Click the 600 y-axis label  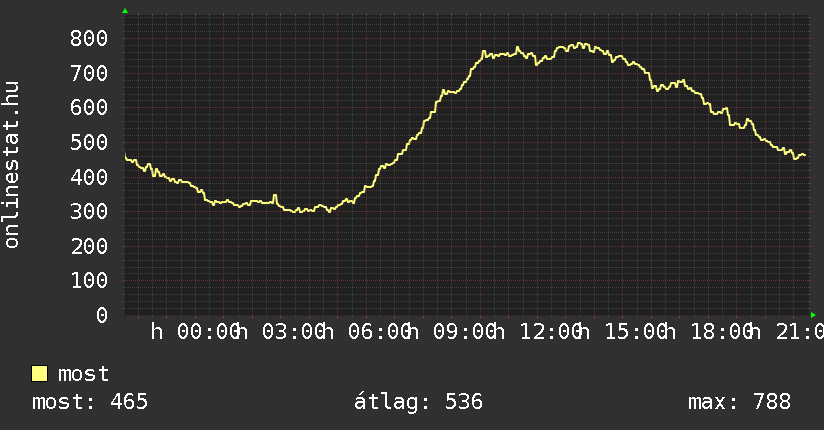tap(89, 108)
